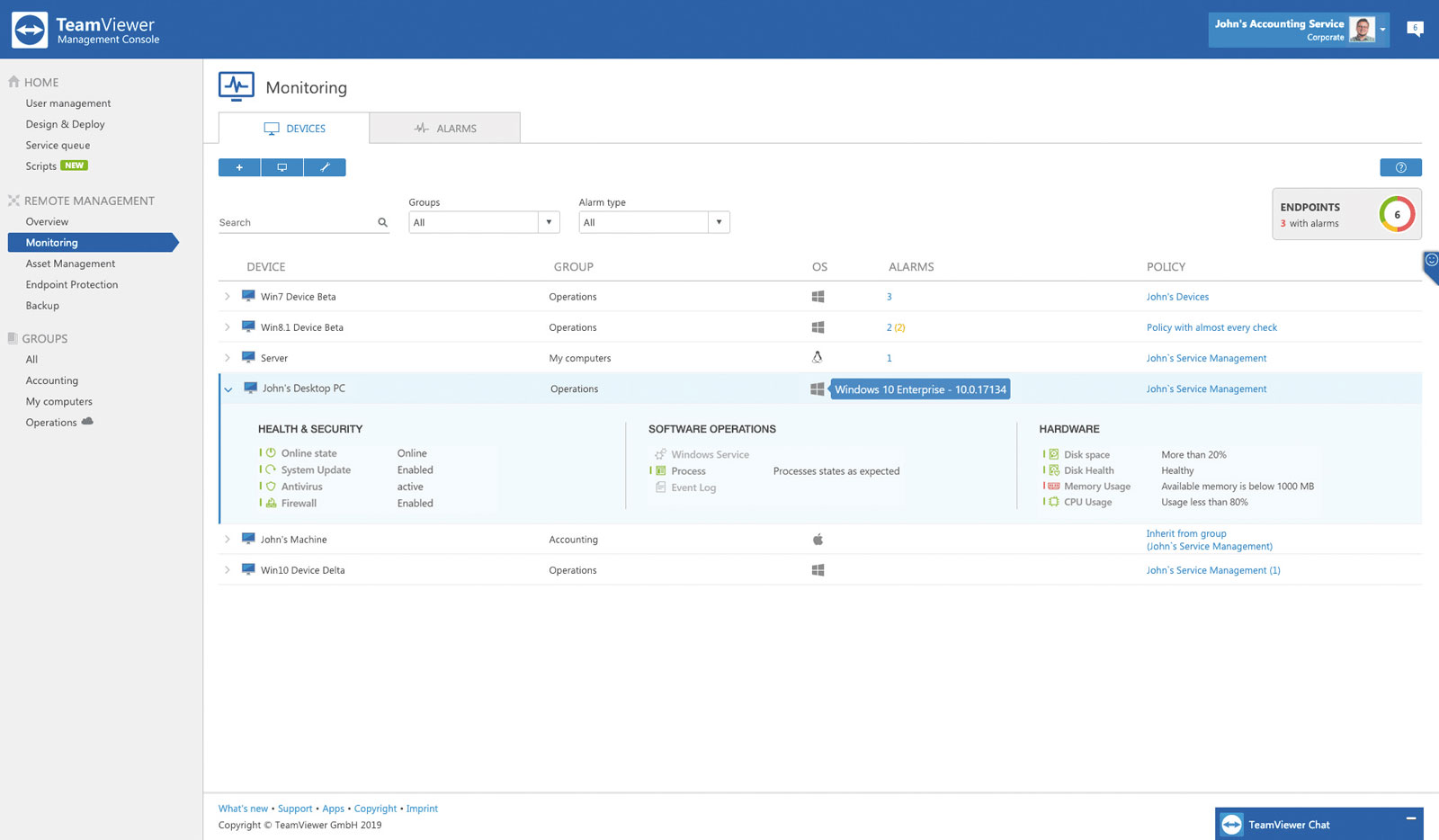1439x840 pixels.
Task: Click the Firewall icon
Action: (271, 503)
